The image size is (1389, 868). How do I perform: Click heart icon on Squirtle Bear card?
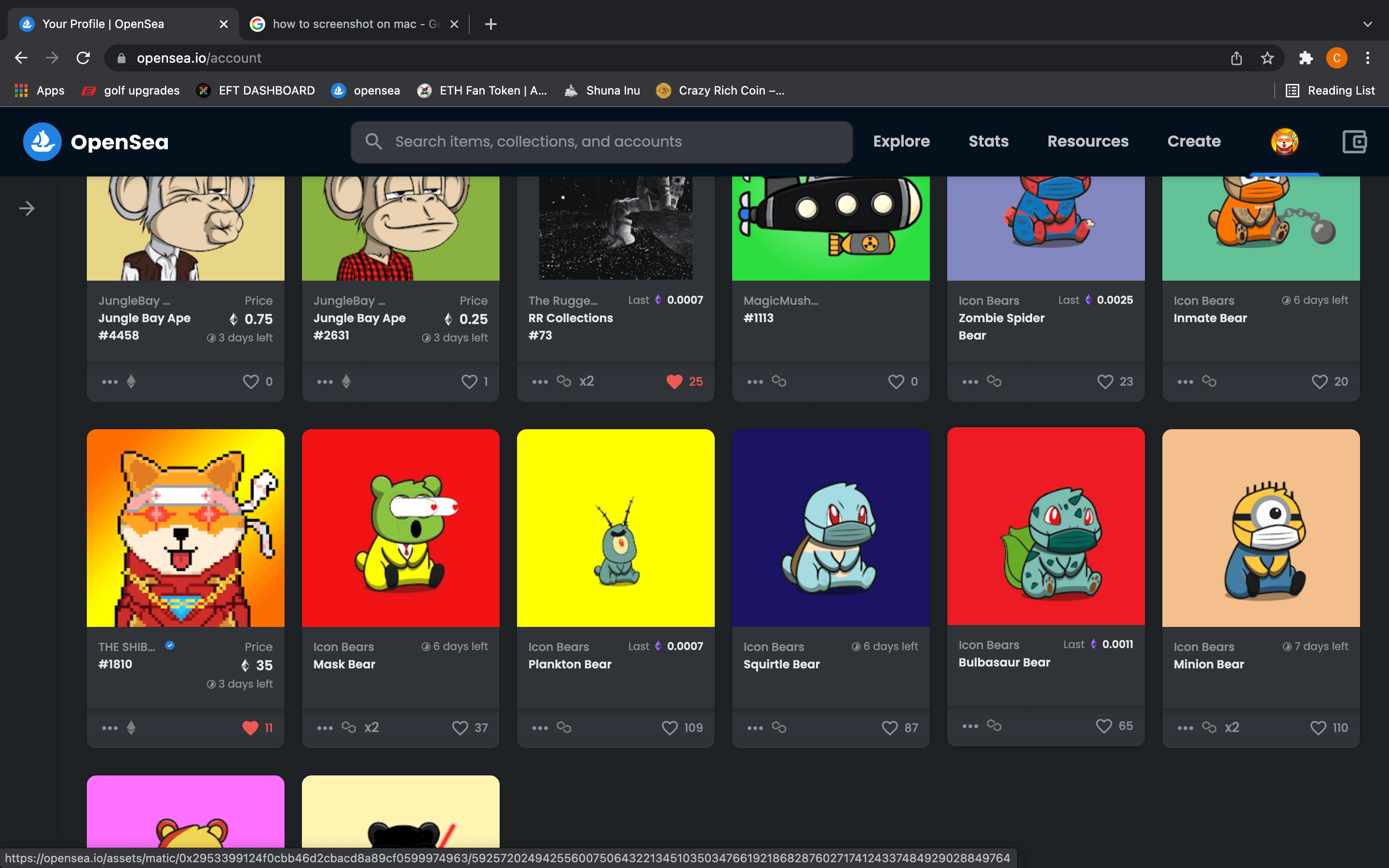[x=890, y=728]
